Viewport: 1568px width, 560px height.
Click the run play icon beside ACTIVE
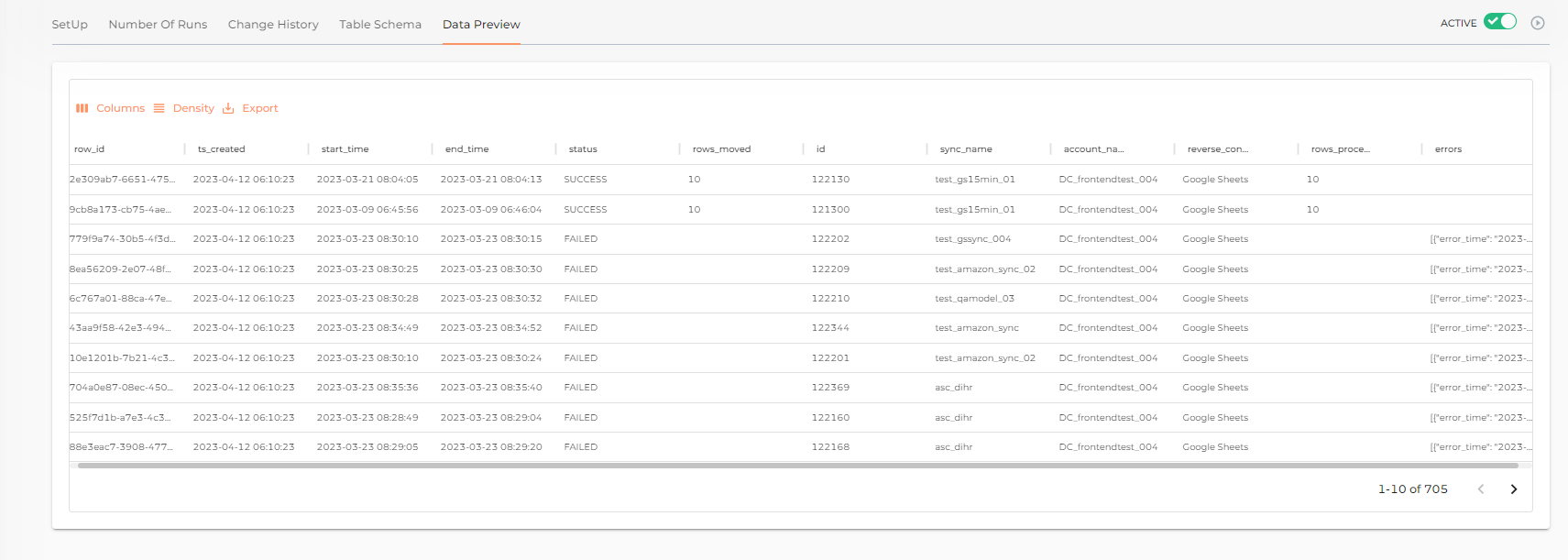click(x=1538, y=23)
